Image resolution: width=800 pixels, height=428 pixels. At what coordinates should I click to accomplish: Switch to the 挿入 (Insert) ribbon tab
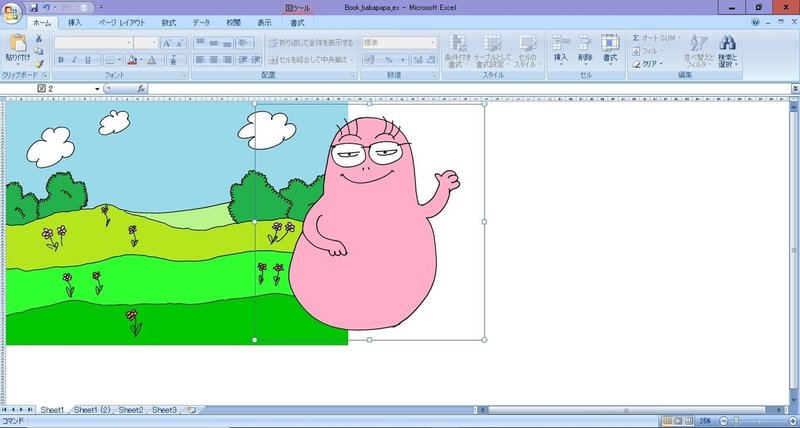click(75, 23)
